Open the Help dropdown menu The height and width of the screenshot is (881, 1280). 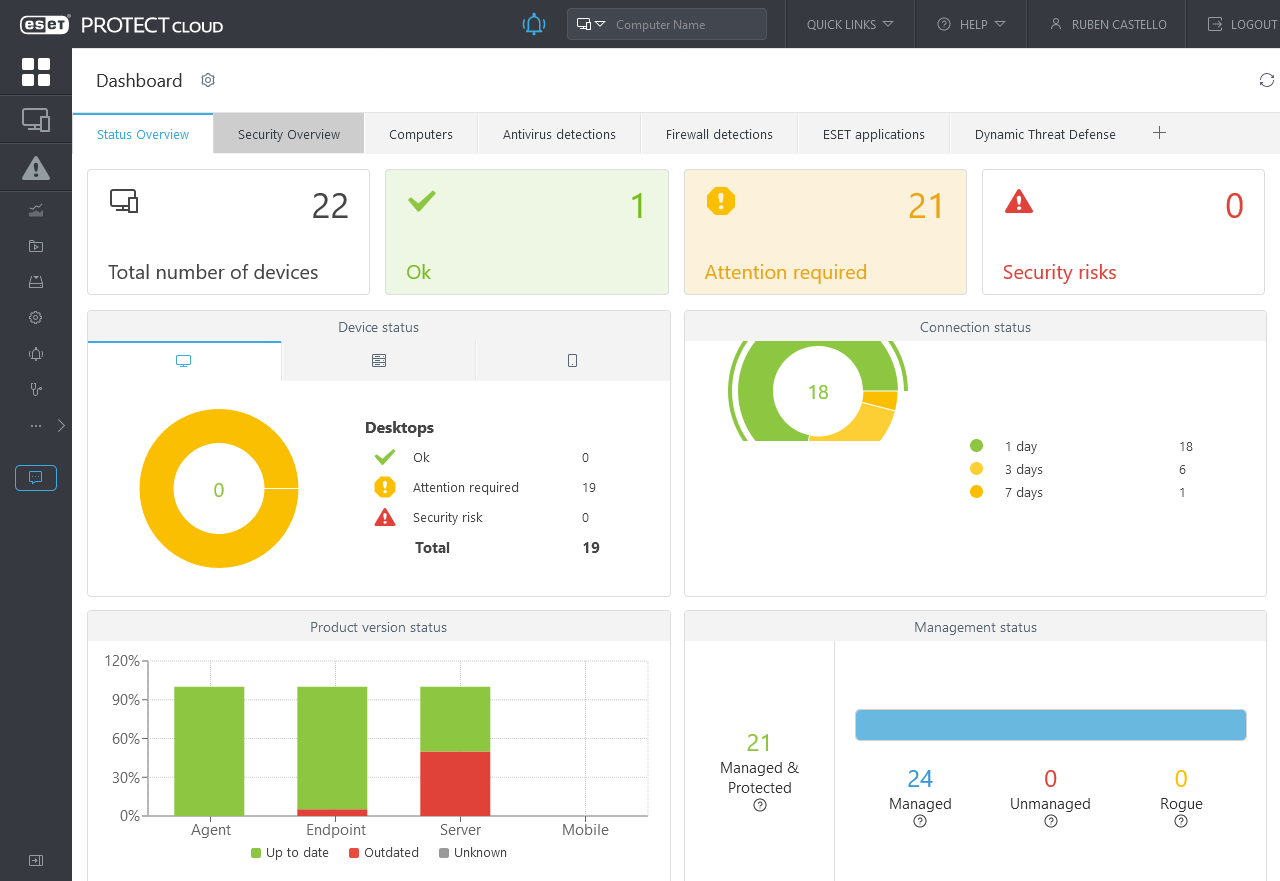[x=971, y=24]
